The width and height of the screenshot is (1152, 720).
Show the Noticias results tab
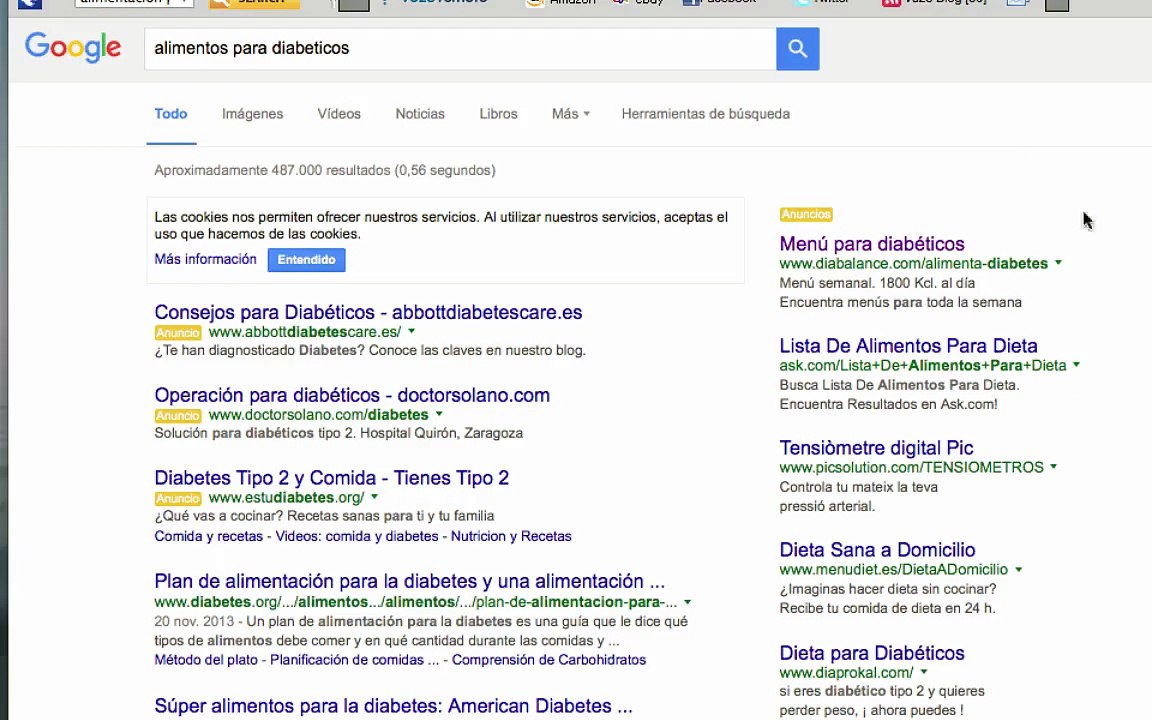(420, 114)
